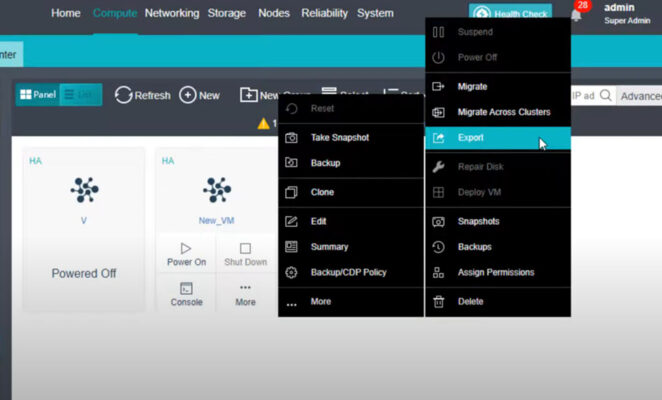
Task: Click the Migrate Across Clusters icon
Action: [438, 112]
